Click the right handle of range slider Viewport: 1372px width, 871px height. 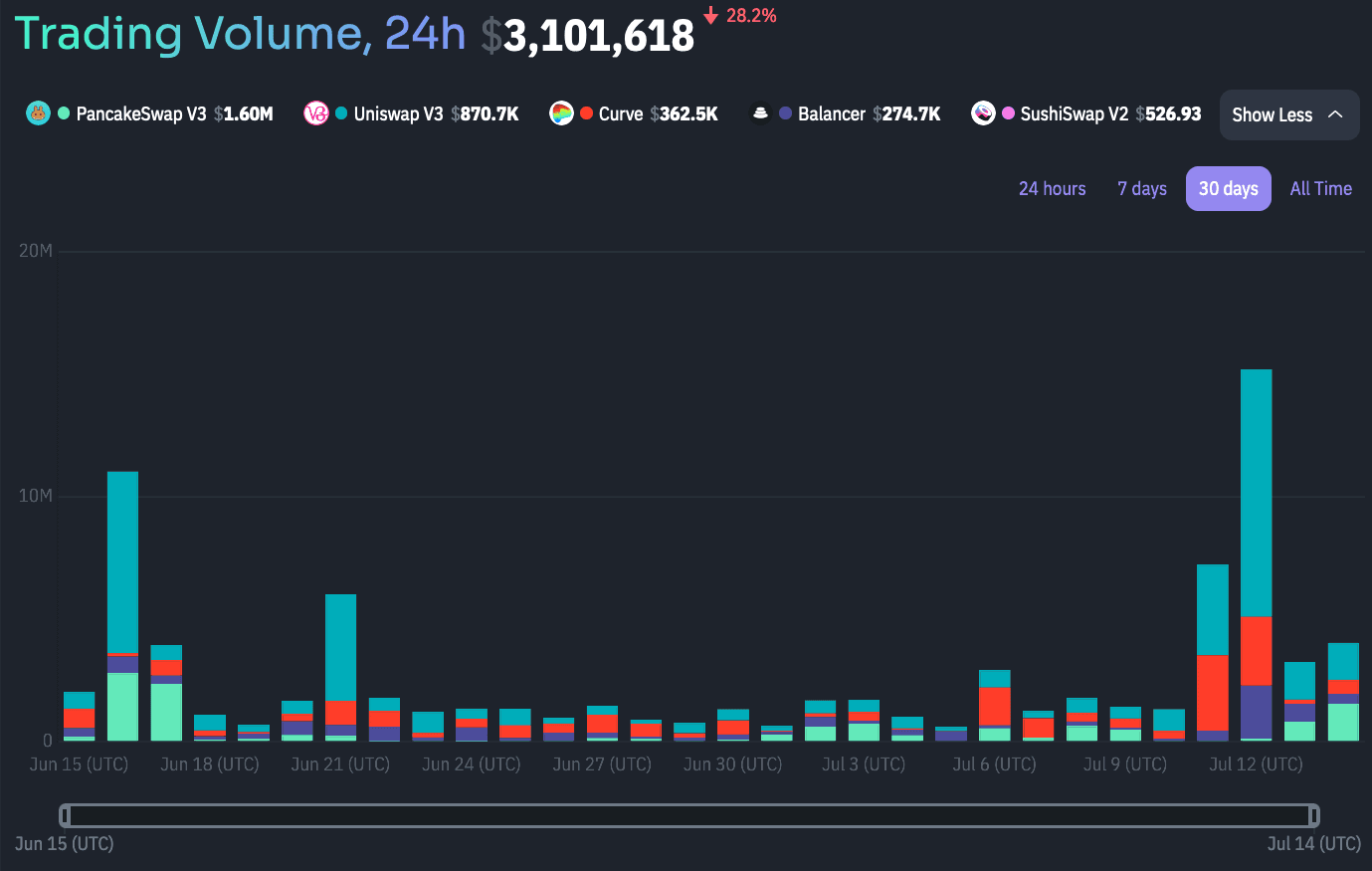[1313, 816]
